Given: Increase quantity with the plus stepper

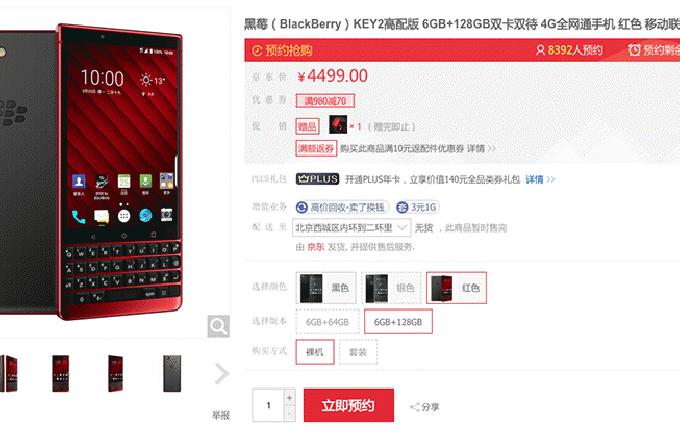Looking at the screenshot, I should point(289,397).
